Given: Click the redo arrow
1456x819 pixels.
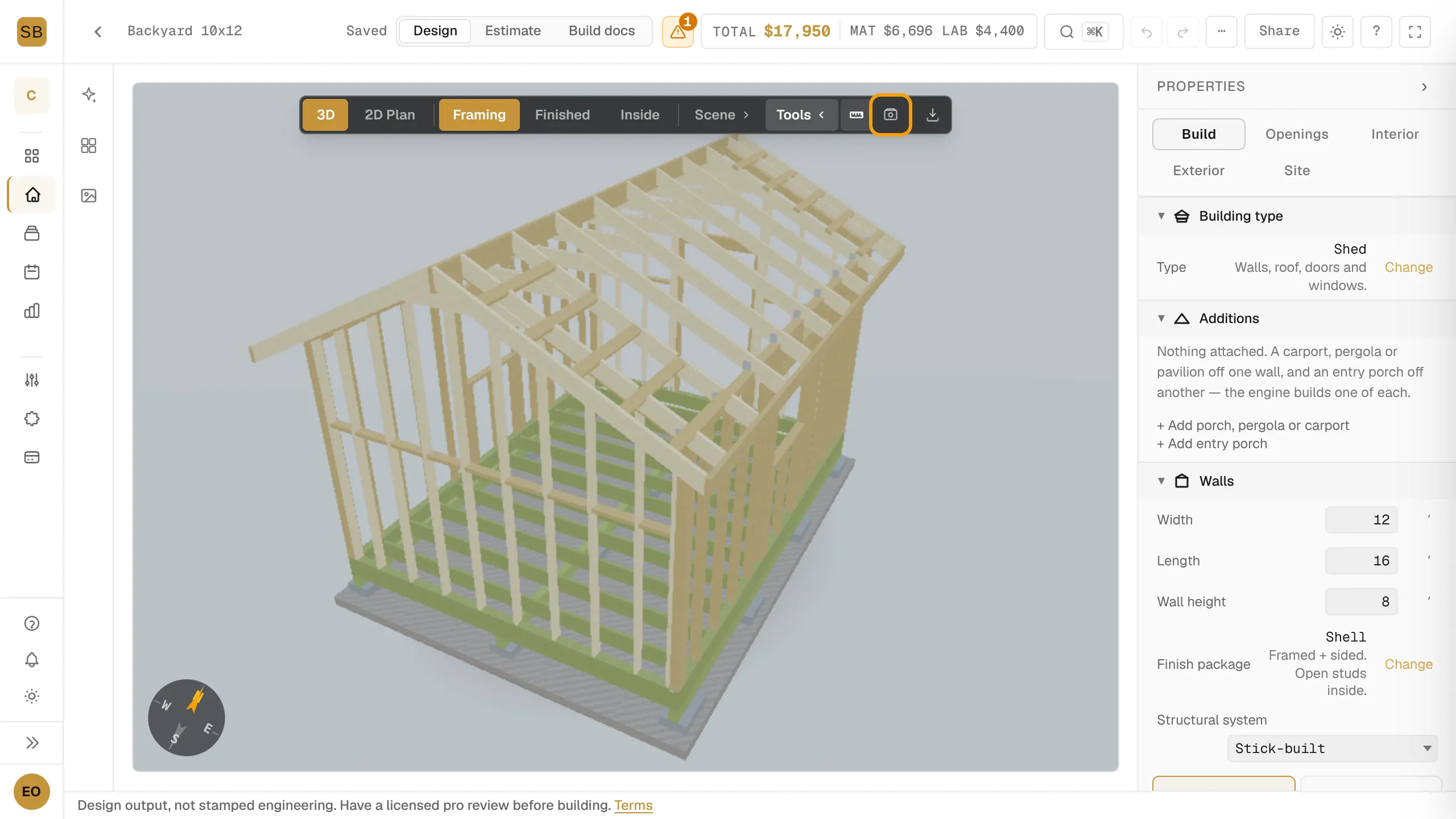Looking at the screenshot, I should click(1183, 32).
